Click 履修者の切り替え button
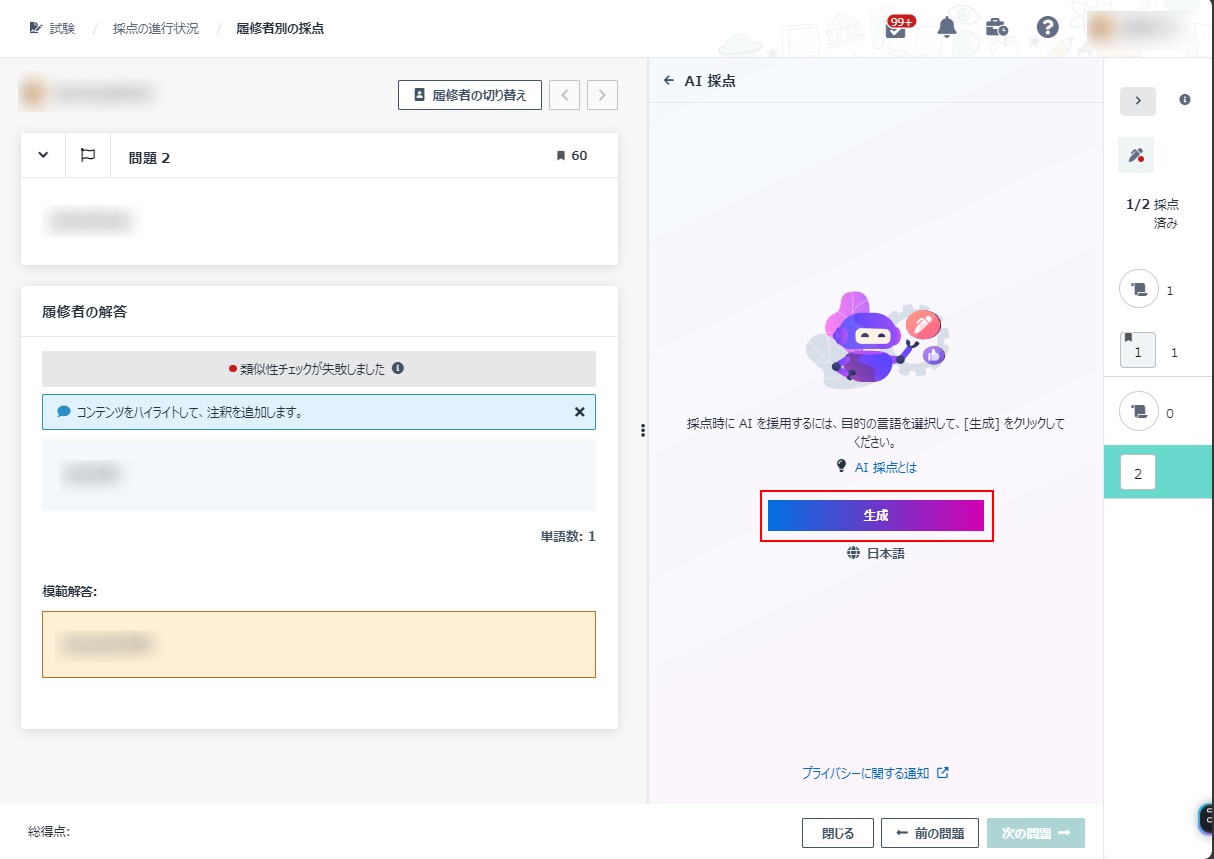The height and width of the screenshot is (859, 1214). coord(469,95)
